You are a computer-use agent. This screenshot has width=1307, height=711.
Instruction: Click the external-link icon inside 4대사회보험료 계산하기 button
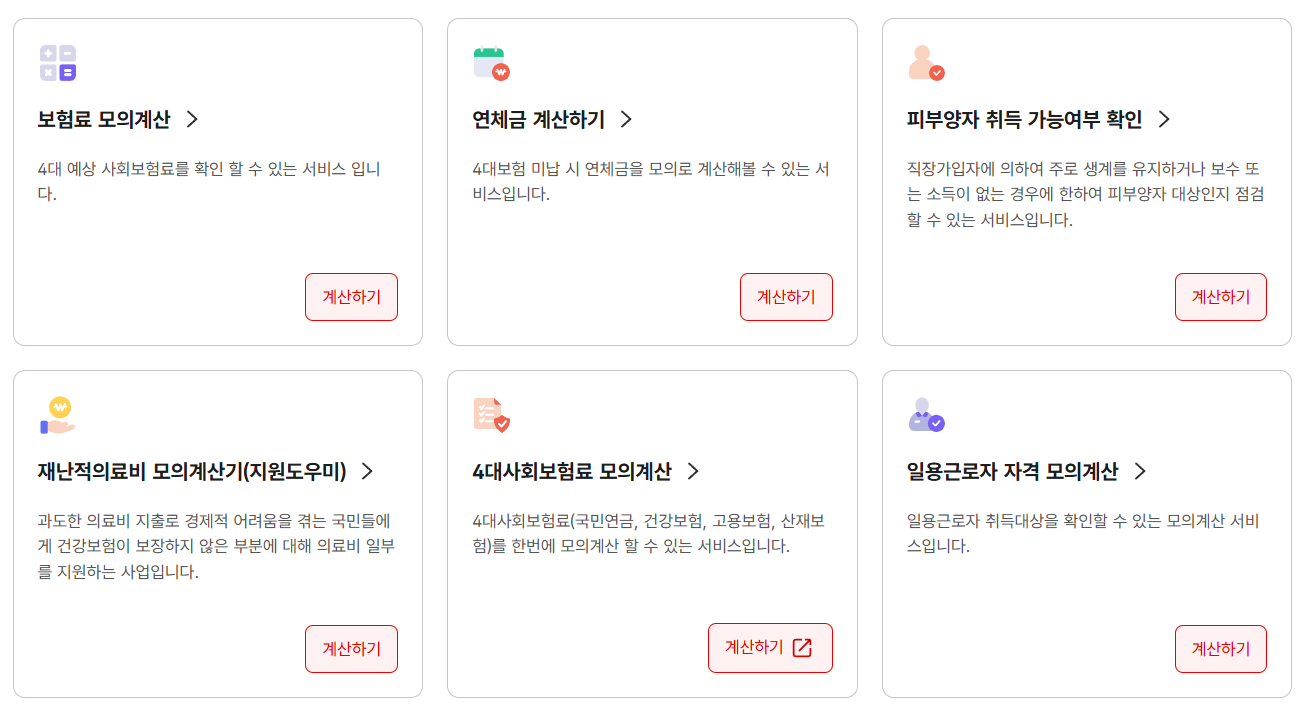coord(802,648)
